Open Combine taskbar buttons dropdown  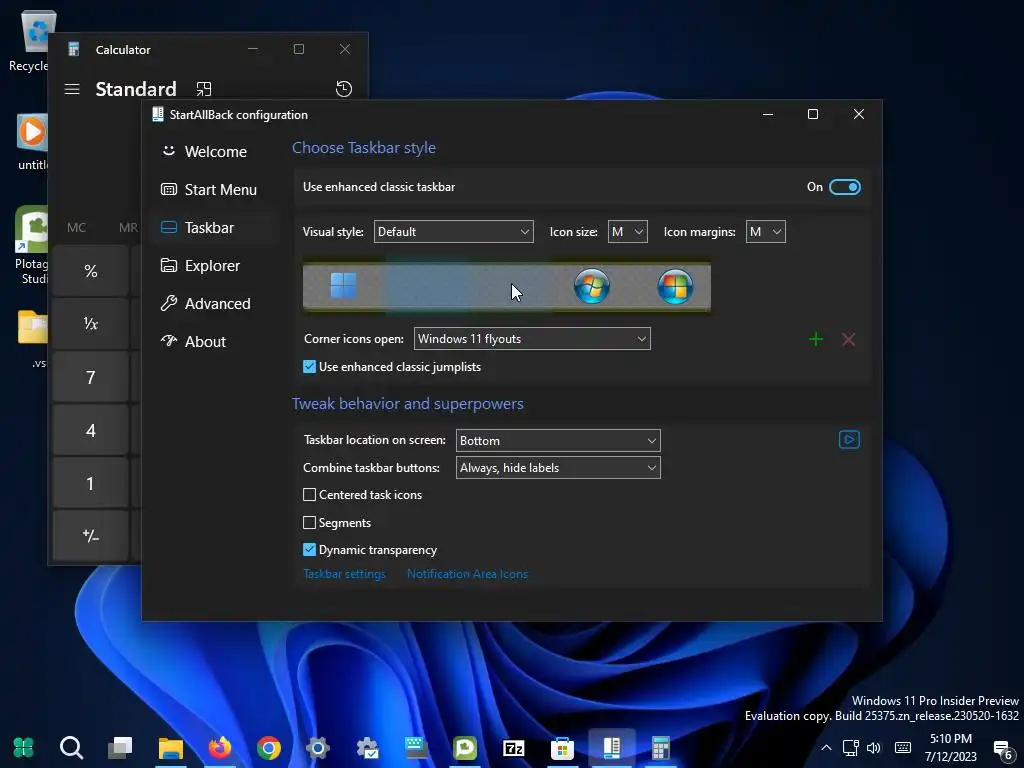click(x=558, y=468)
